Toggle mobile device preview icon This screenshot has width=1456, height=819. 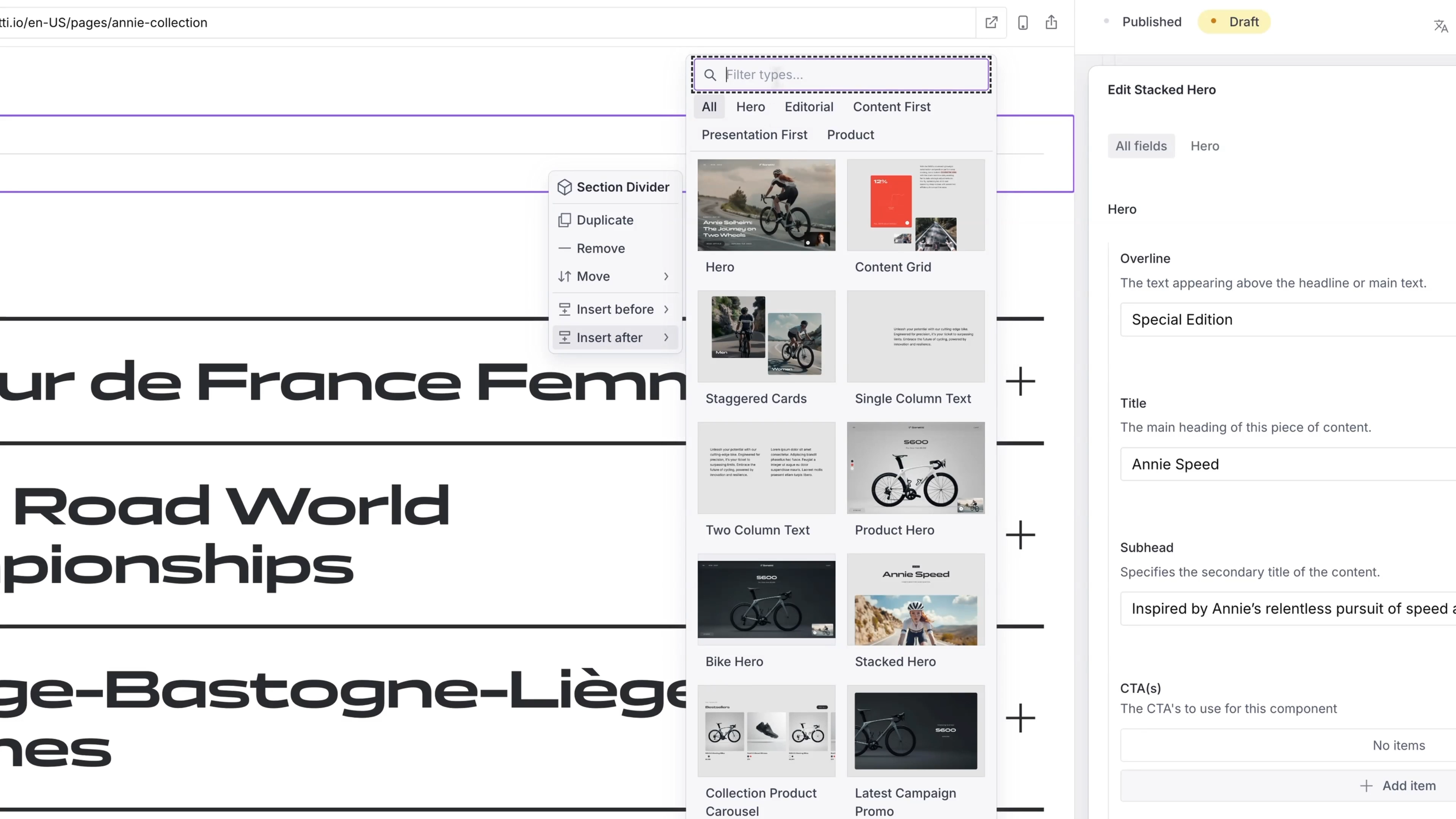click(1023, 23)
